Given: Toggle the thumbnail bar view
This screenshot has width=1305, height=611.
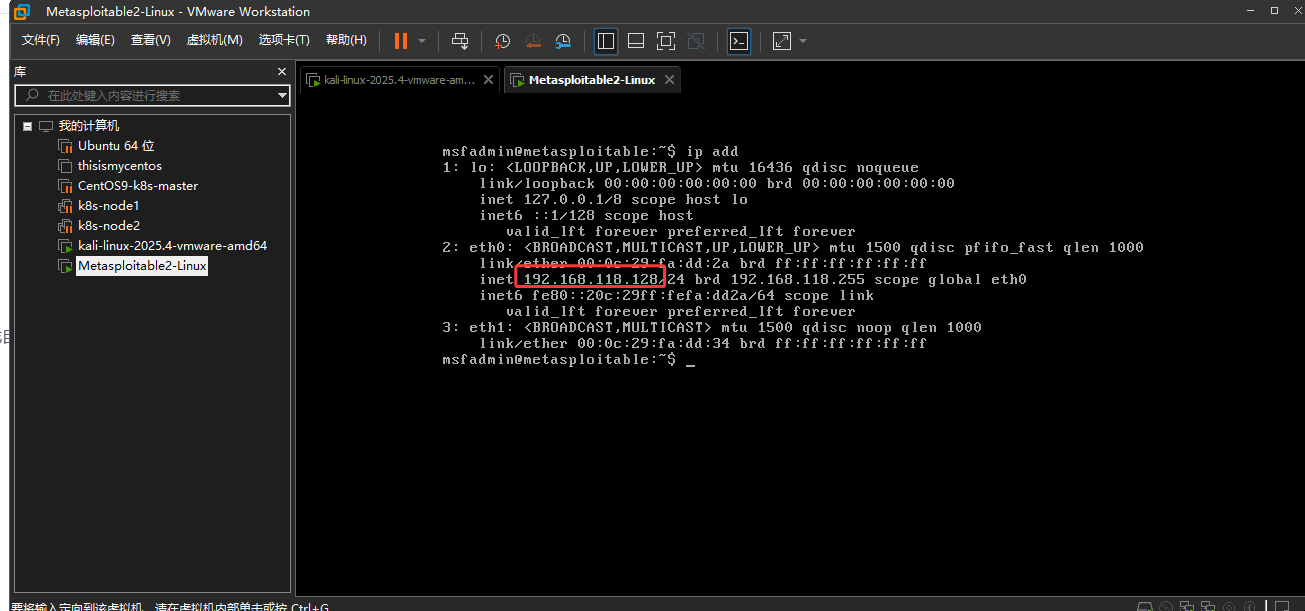Looking at the screenshot, I should pyautogui.click(x=636, y=41).
